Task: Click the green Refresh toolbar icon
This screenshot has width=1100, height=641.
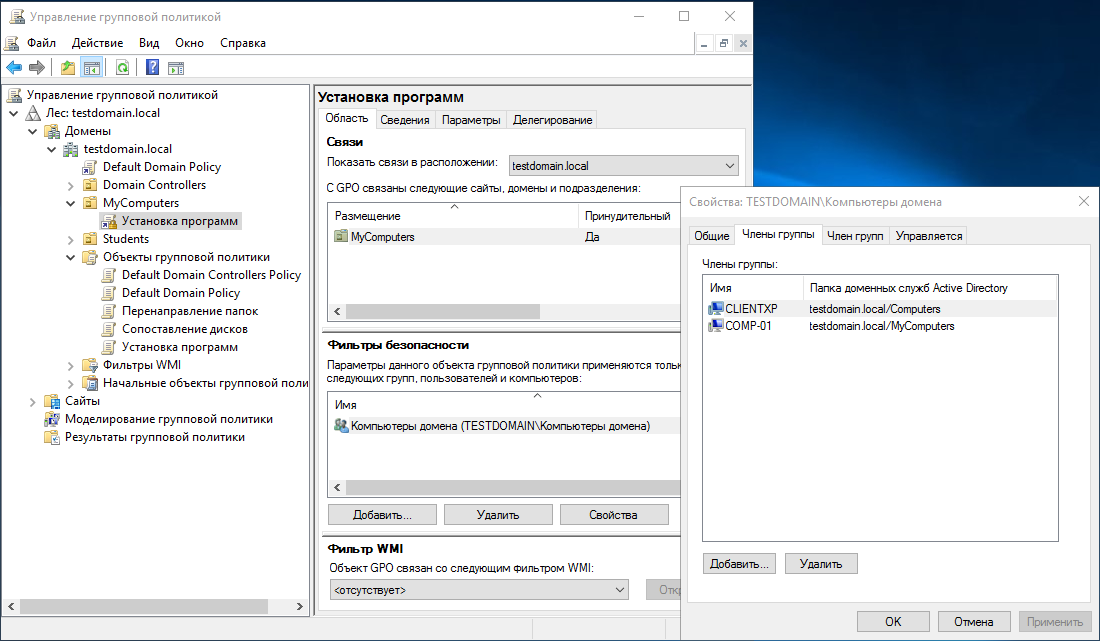Action: pyautogui.click(x=122, y=68)
